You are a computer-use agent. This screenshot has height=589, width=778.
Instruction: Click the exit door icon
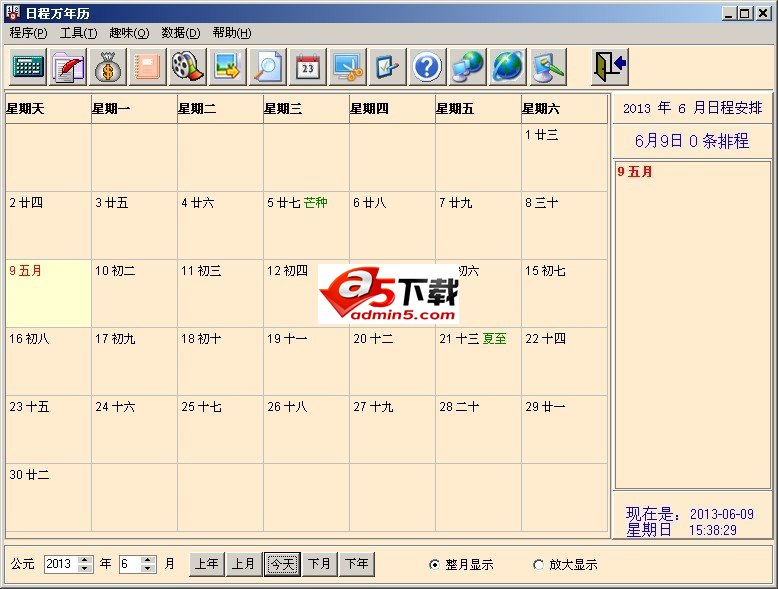[610, 66]
